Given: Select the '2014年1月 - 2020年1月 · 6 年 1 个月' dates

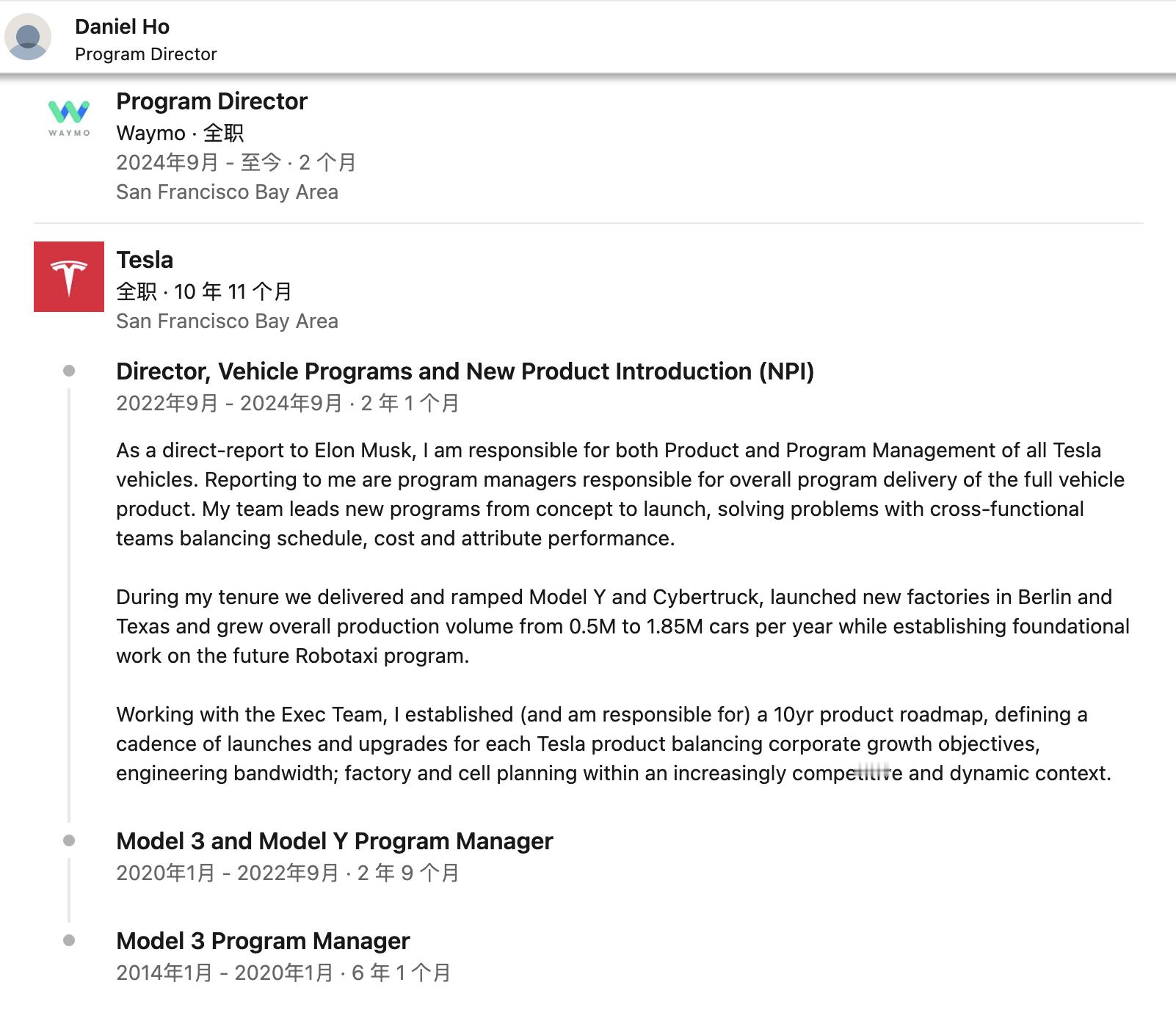Looking at the screenshot, I should pyautogui.click(x=283, y=973).
